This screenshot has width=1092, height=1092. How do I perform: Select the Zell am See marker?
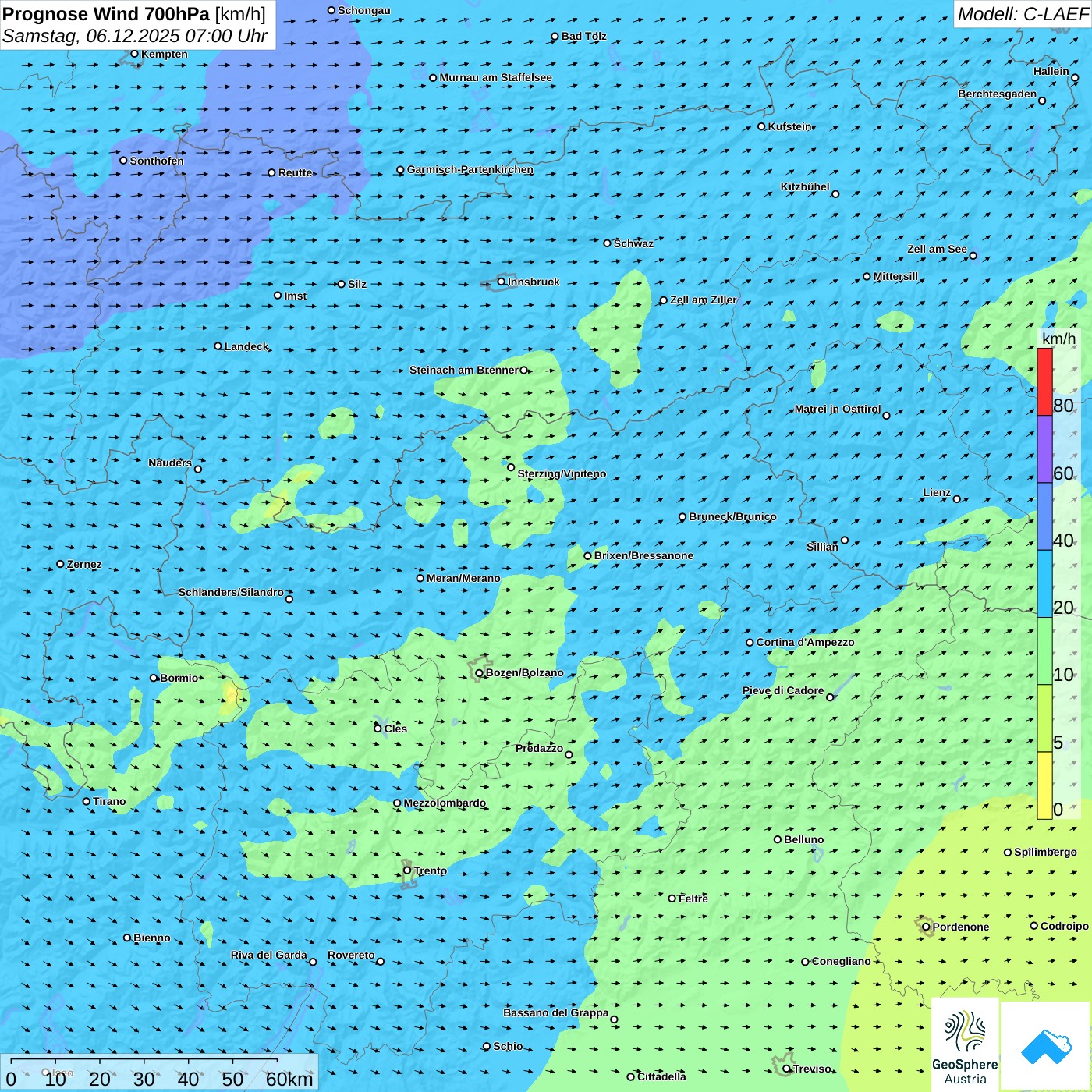click(x=973, y=256)
